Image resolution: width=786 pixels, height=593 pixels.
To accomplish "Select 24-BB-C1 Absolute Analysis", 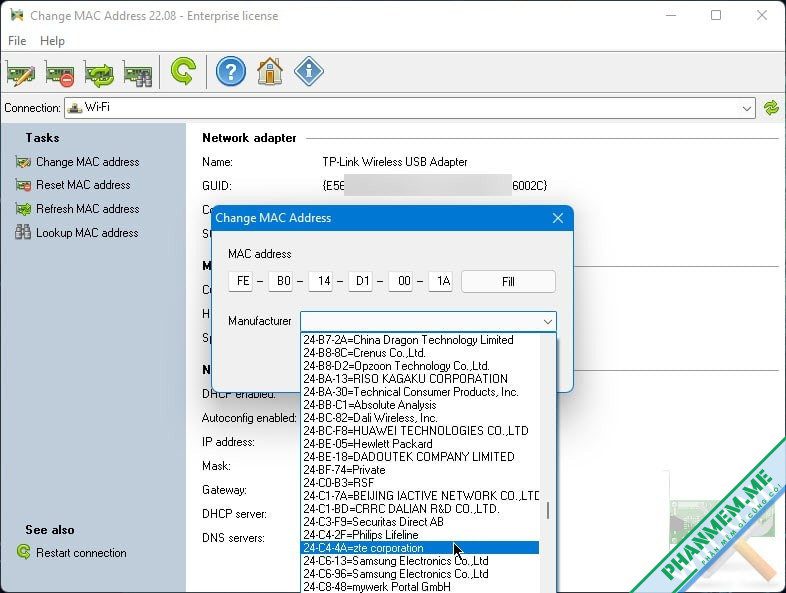I will (420, 405).
